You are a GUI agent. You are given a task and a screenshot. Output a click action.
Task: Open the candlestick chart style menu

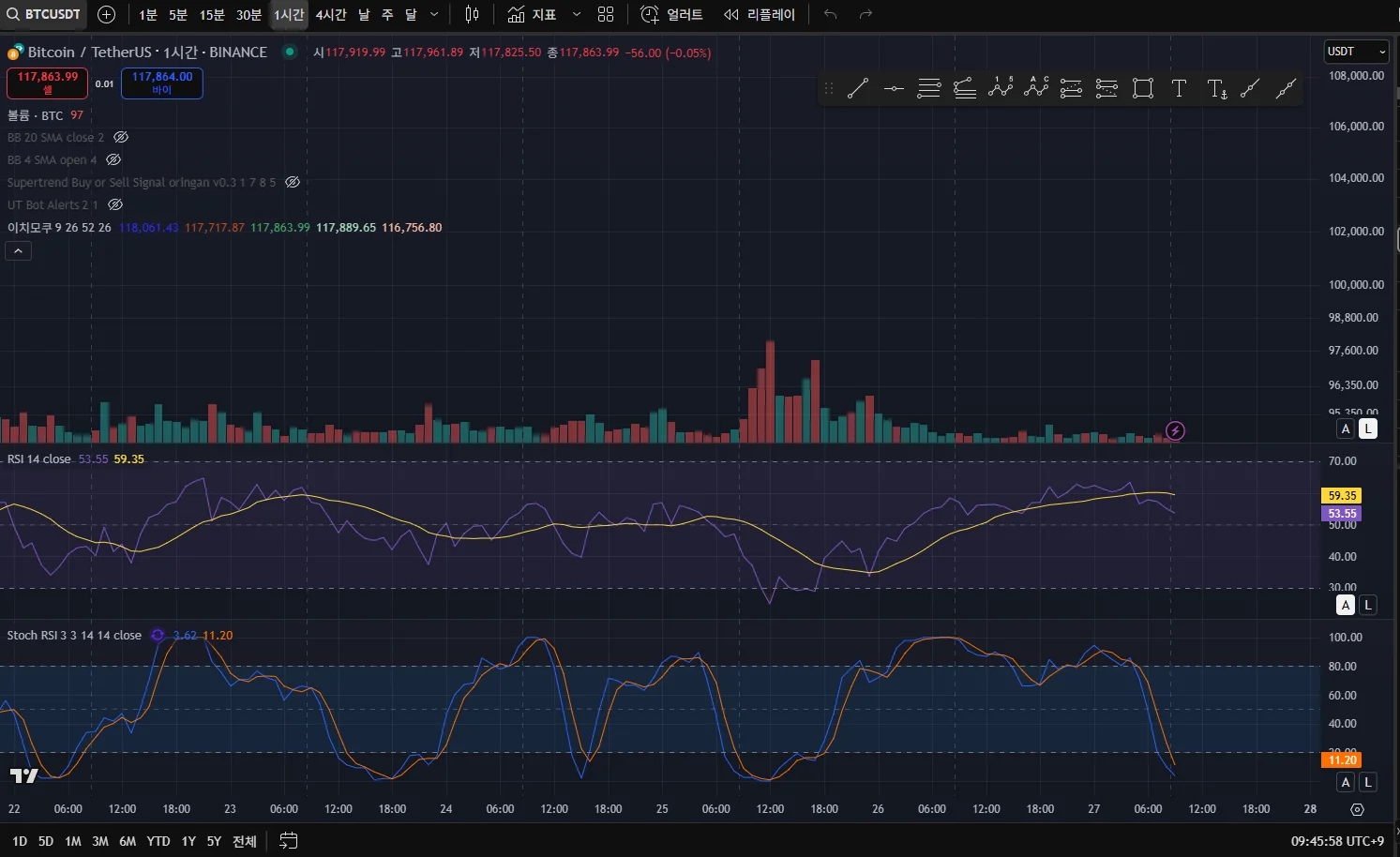pos(473,14)
